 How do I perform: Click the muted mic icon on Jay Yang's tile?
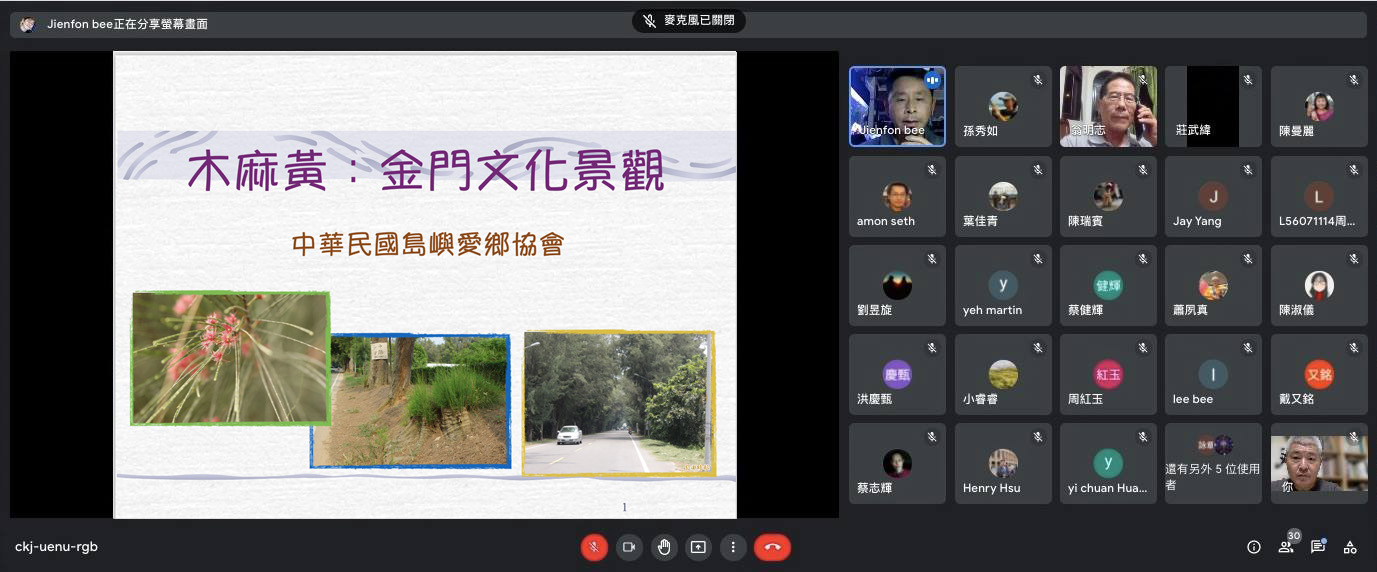tap(1247, 170)
